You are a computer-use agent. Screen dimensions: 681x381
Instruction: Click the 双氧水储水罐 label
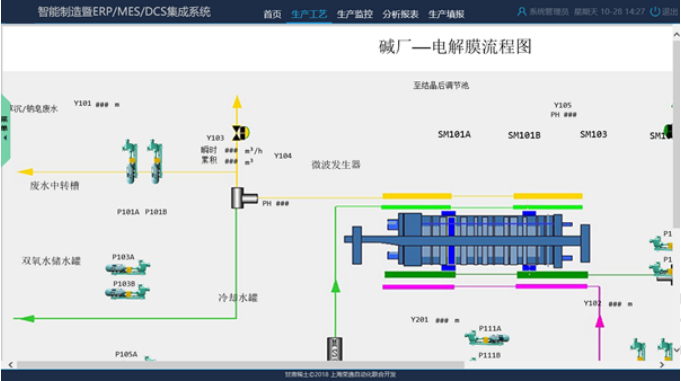[51, 261]
